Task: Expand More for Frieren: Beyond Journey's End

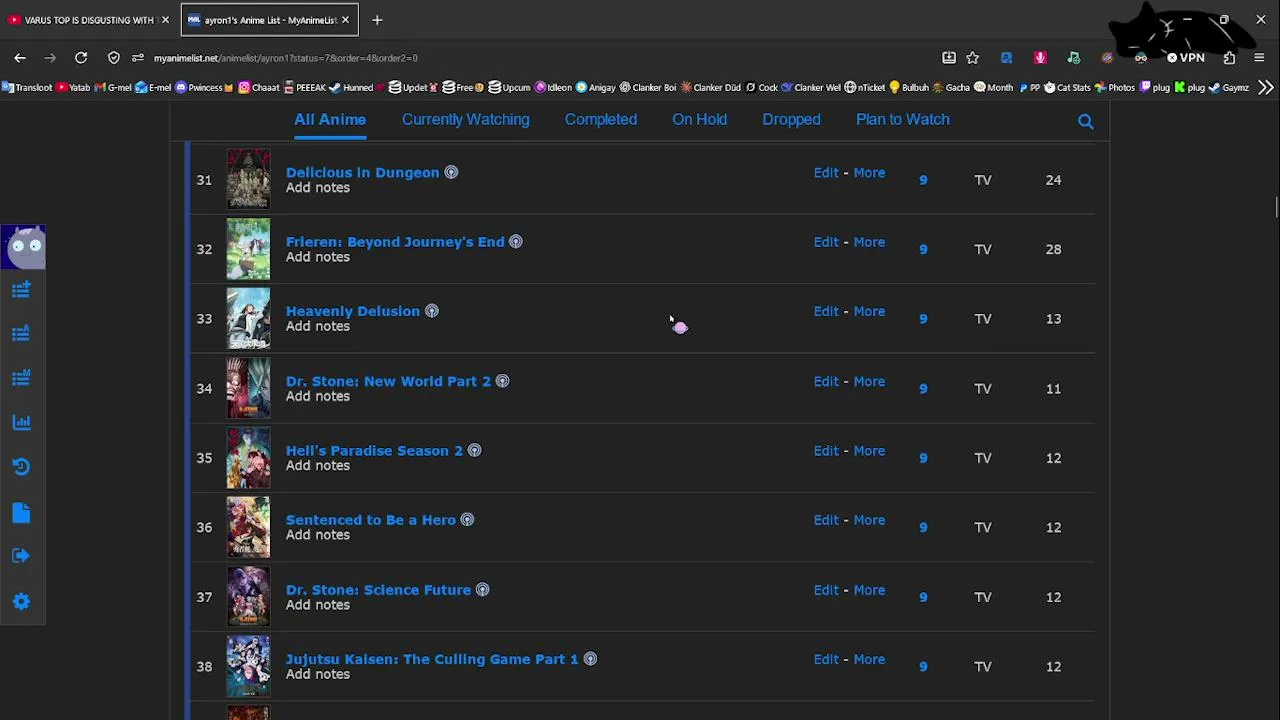Action: coord(869,241)
